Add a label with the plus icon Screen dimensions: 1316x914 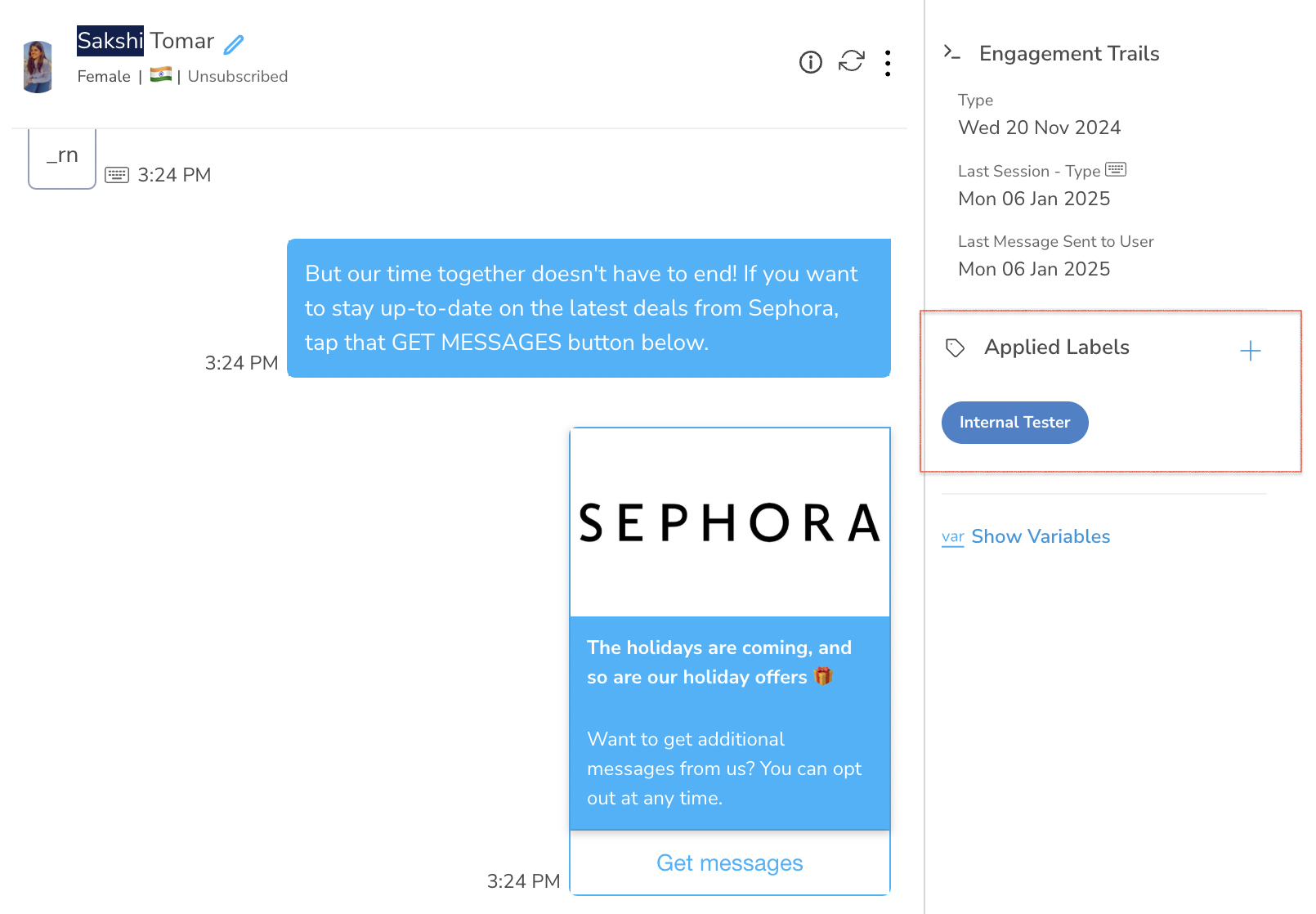point(1250,352)
